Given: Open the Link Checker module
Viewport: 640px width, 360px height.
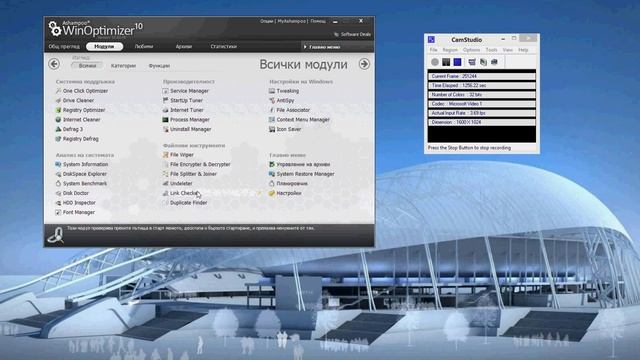Looking at the screenshot, I should (x=184, y=193).
